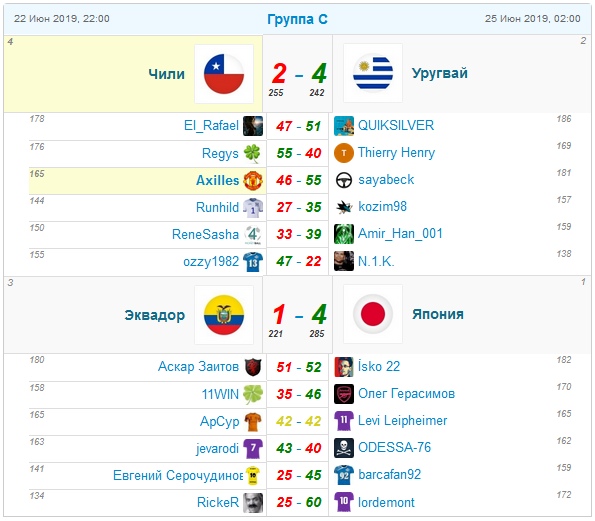Viewport: 595px width, 521px height.
Task: Click Regys' clover avatar
Action: [x=253, y=153]
